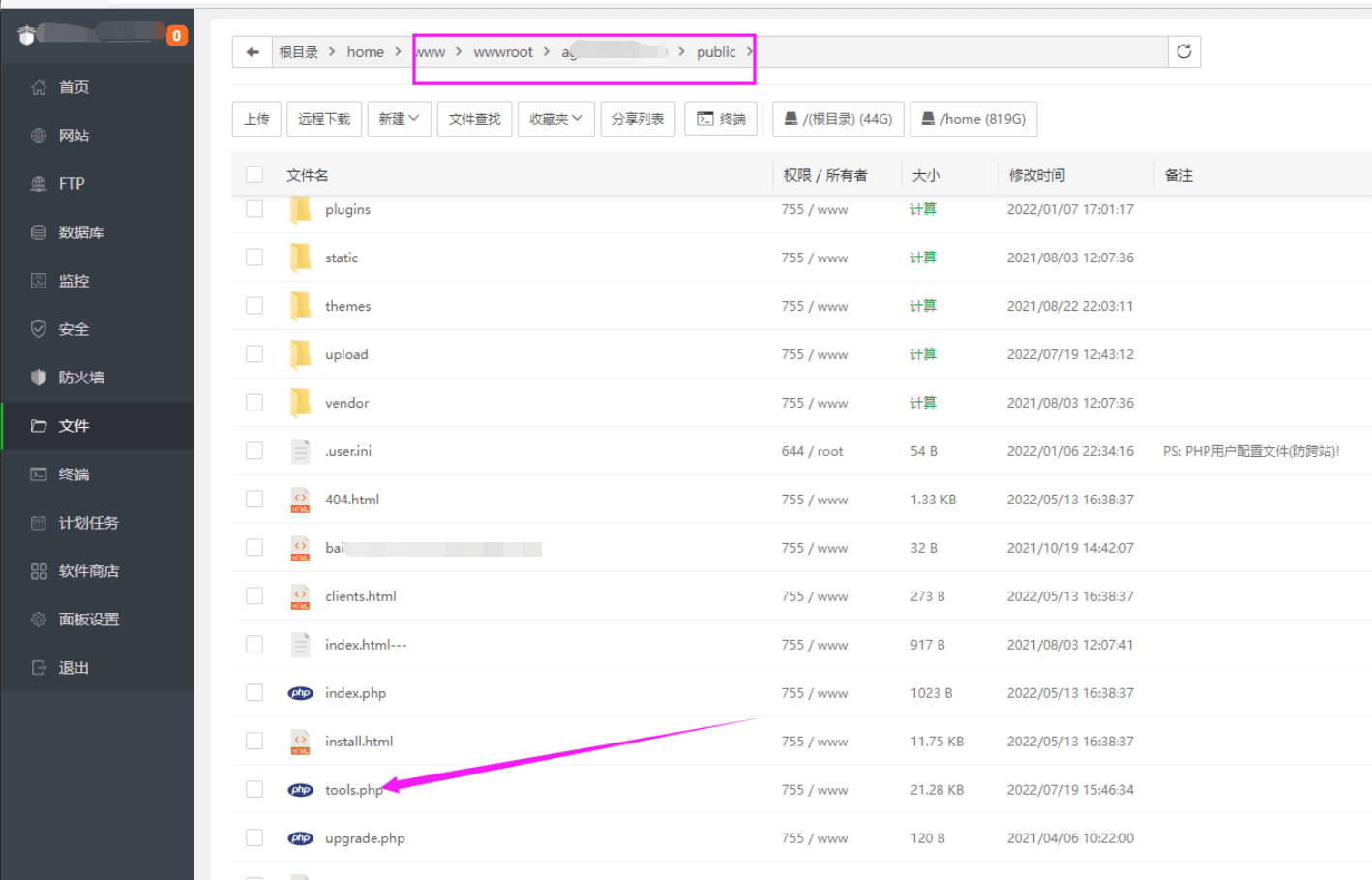Click the .user.ini document icon

[301, 451]
